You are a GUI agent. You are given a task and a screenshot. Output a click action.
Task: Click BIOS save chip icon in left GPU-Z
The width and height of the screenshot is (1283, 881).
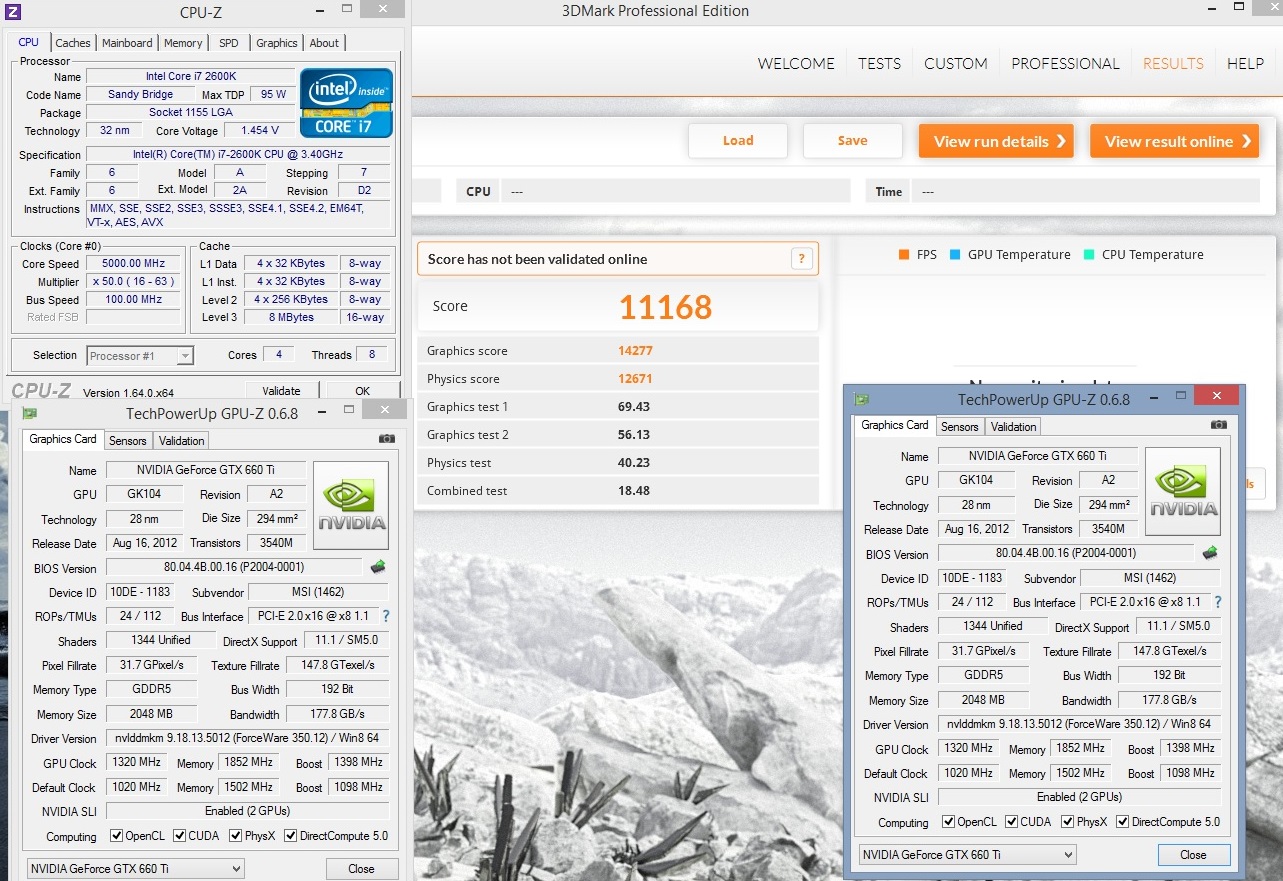tap(378, 567)
